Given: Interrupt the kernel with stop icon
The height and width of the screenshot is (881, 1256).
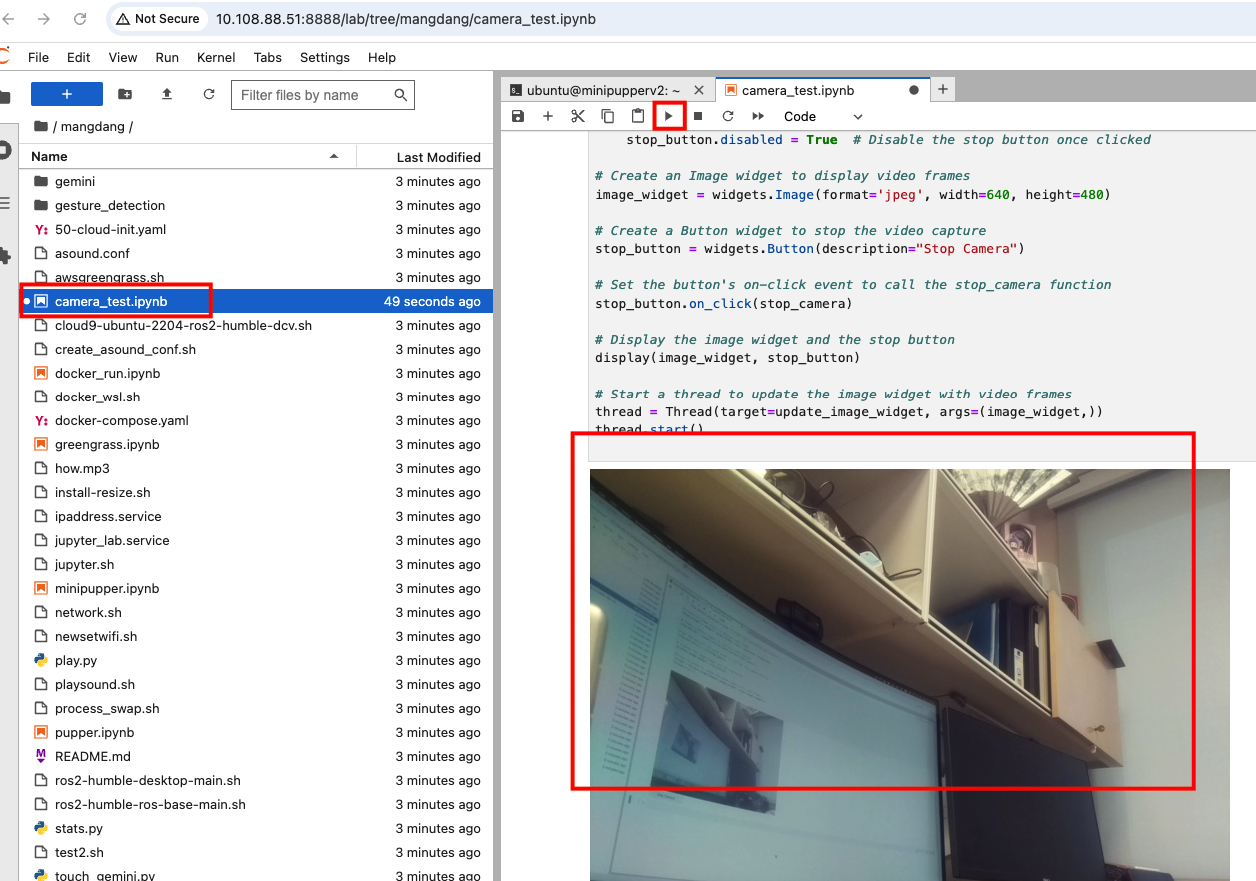Looking at the screenshot, I should [x=698, y=116].
